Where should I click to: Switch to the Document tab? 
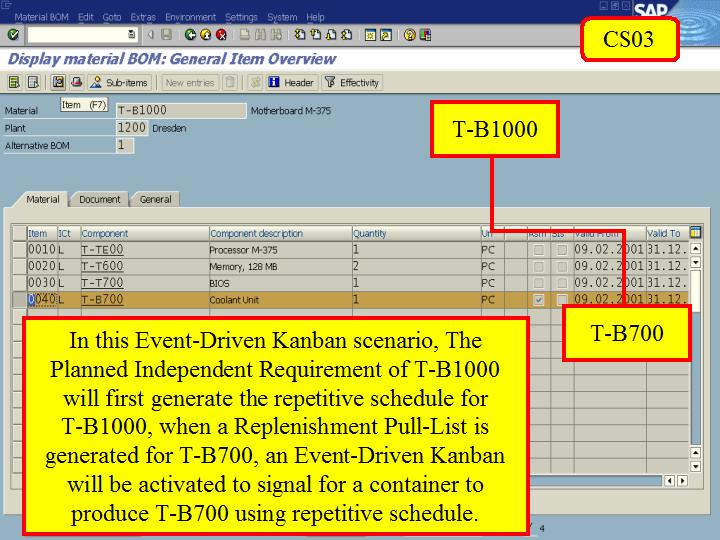click(99, 199)
